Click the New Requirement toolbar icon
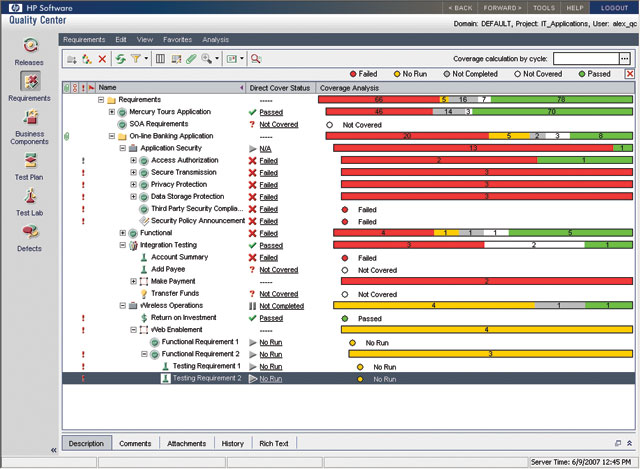The width and height of the screenshot is (640, 469). 87,59
